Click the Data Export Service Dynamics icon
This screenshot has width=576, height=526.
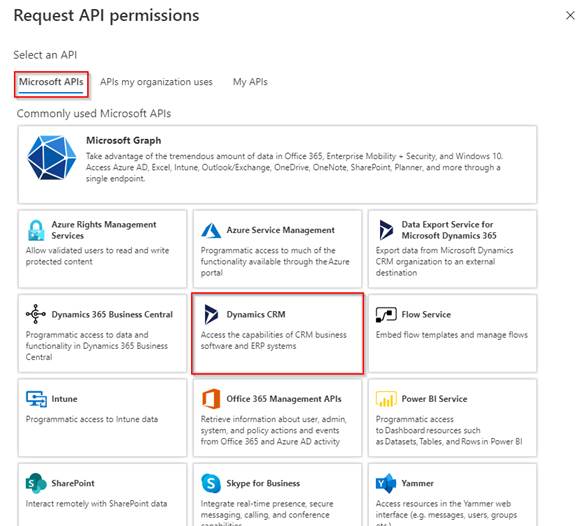(x=386, y=230)
